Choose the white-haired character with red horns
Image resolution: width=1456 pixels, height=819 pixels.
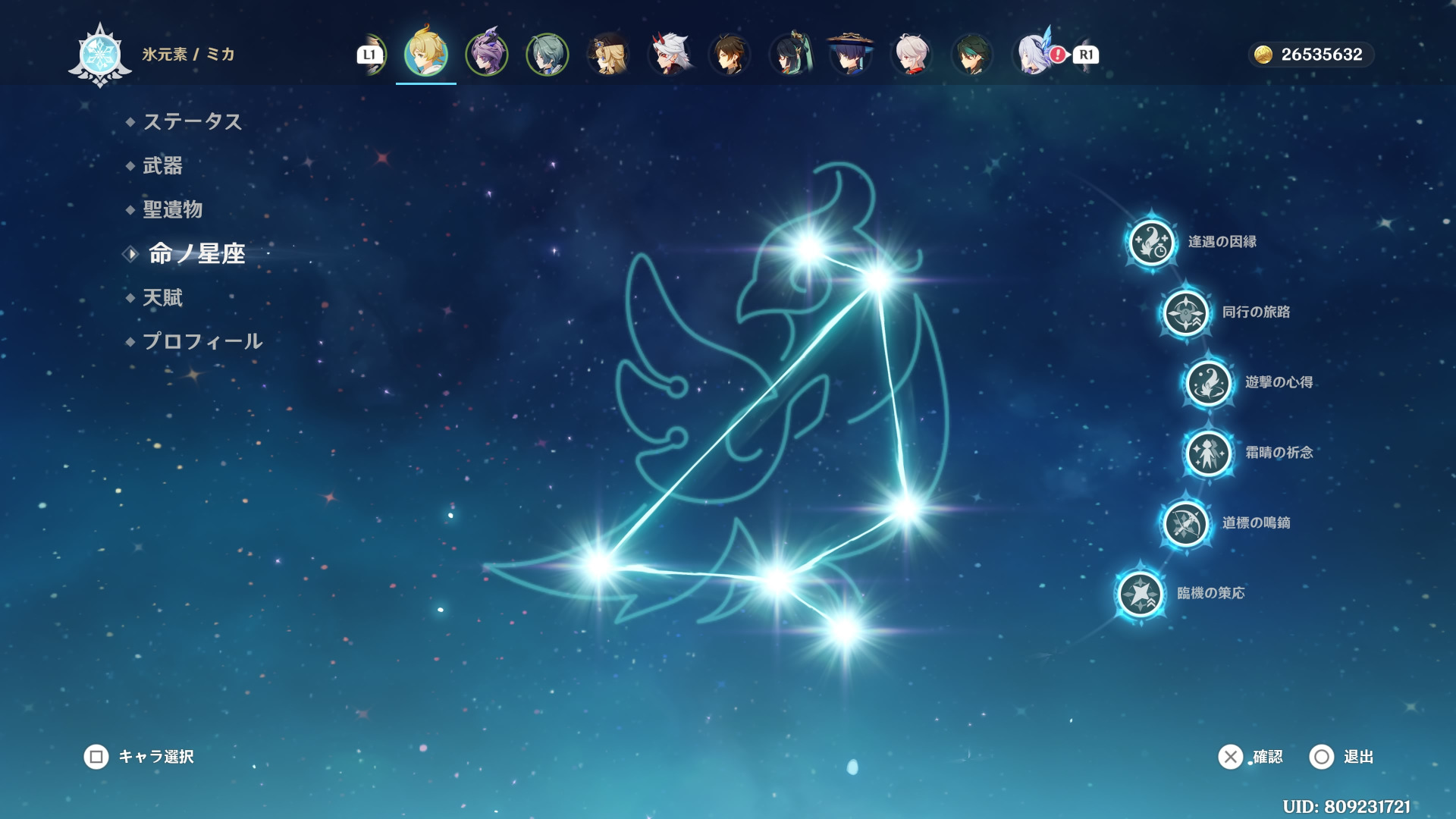[x=669, y=54]
